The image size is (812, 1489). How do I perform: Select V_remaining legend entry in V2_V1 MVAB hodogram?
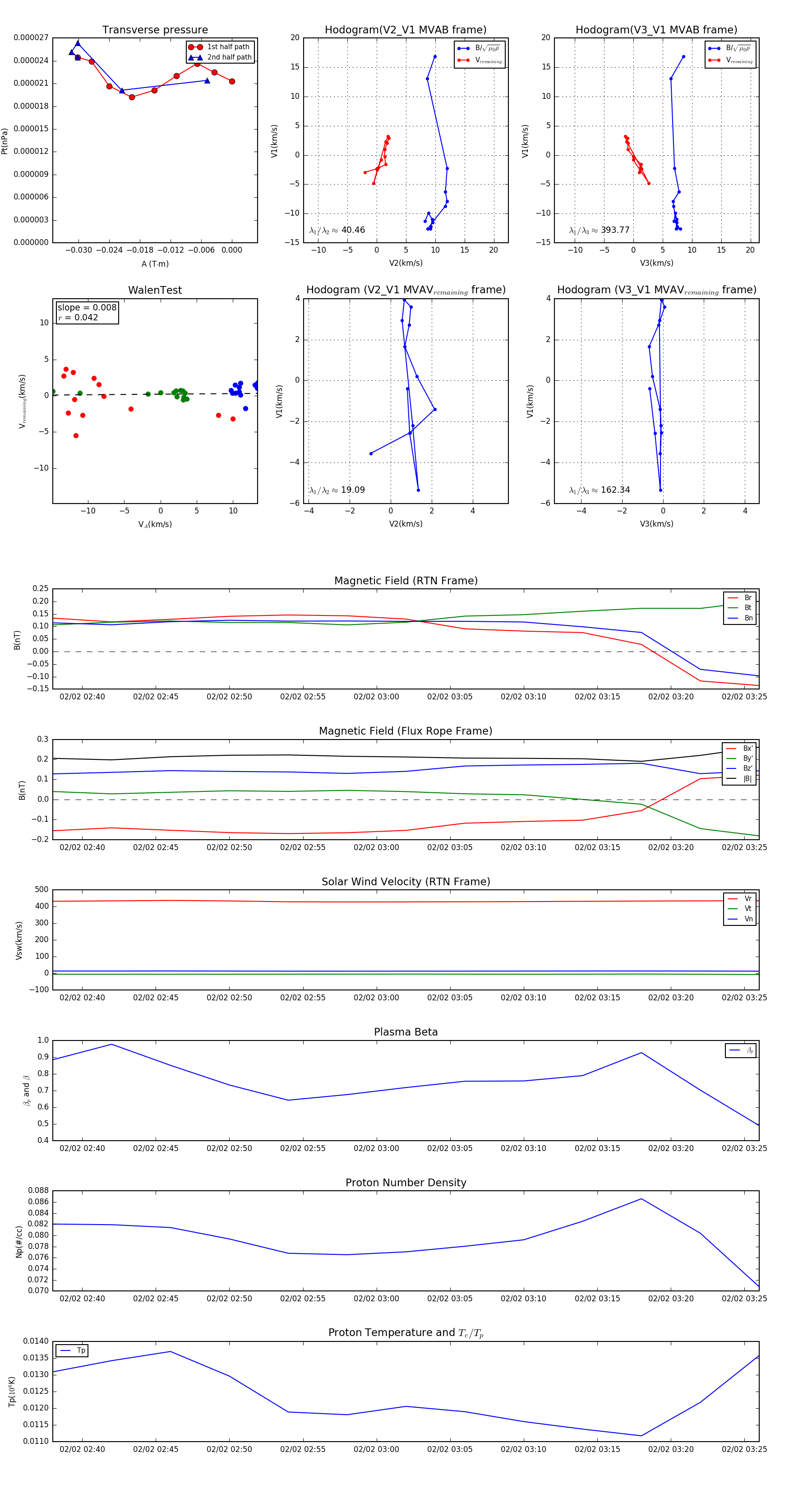(x=480, y=60)
